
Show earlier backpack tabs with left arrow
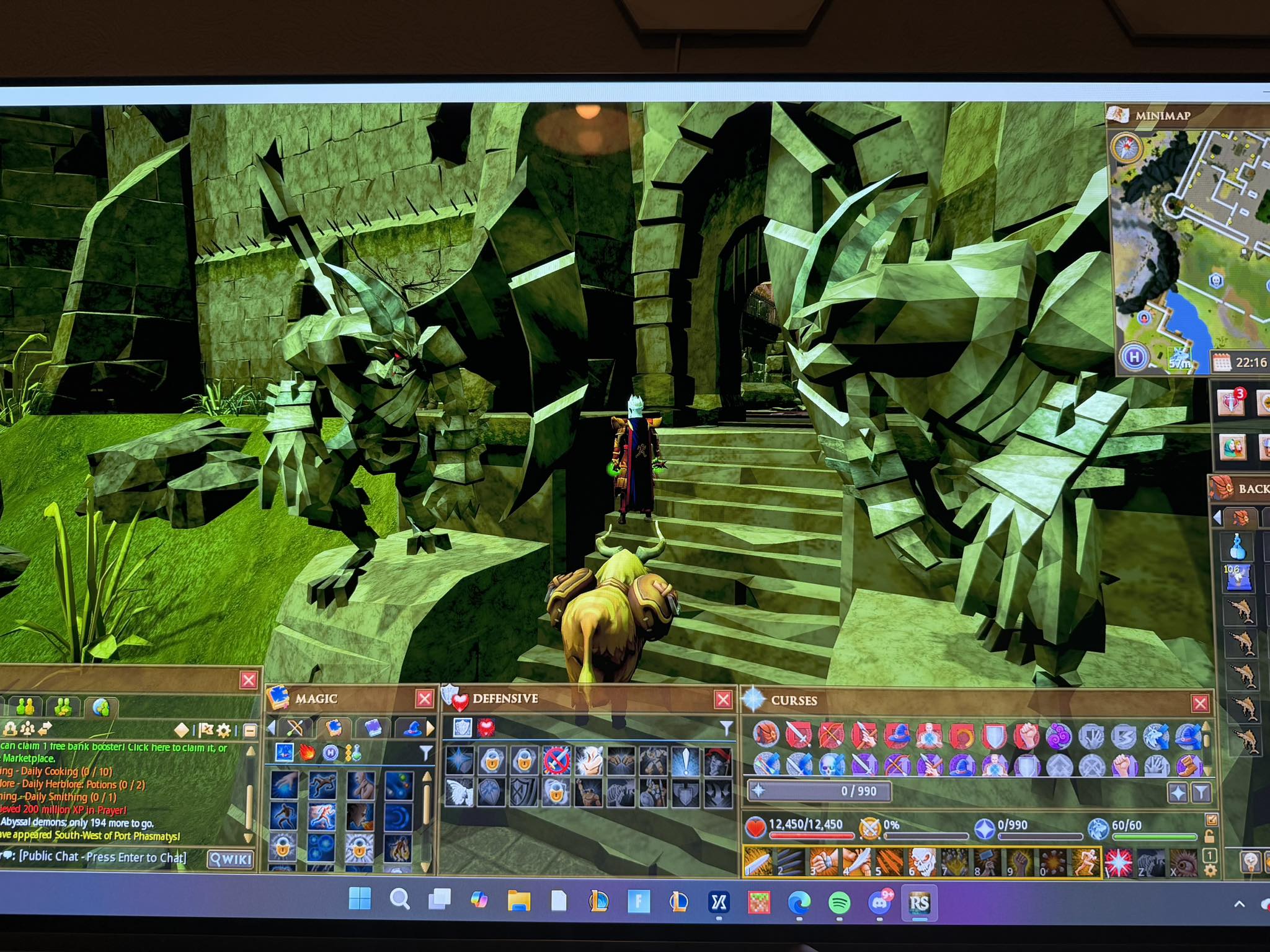pyautogui.click(x=1217, y=516)
